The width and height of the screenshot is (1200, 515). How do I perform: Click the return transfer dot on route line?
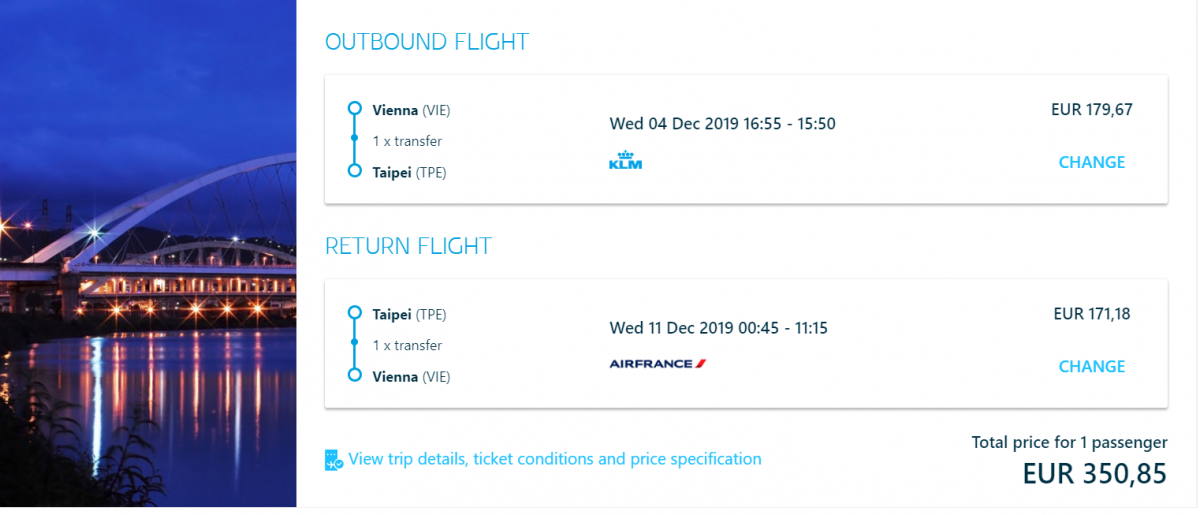354,344
